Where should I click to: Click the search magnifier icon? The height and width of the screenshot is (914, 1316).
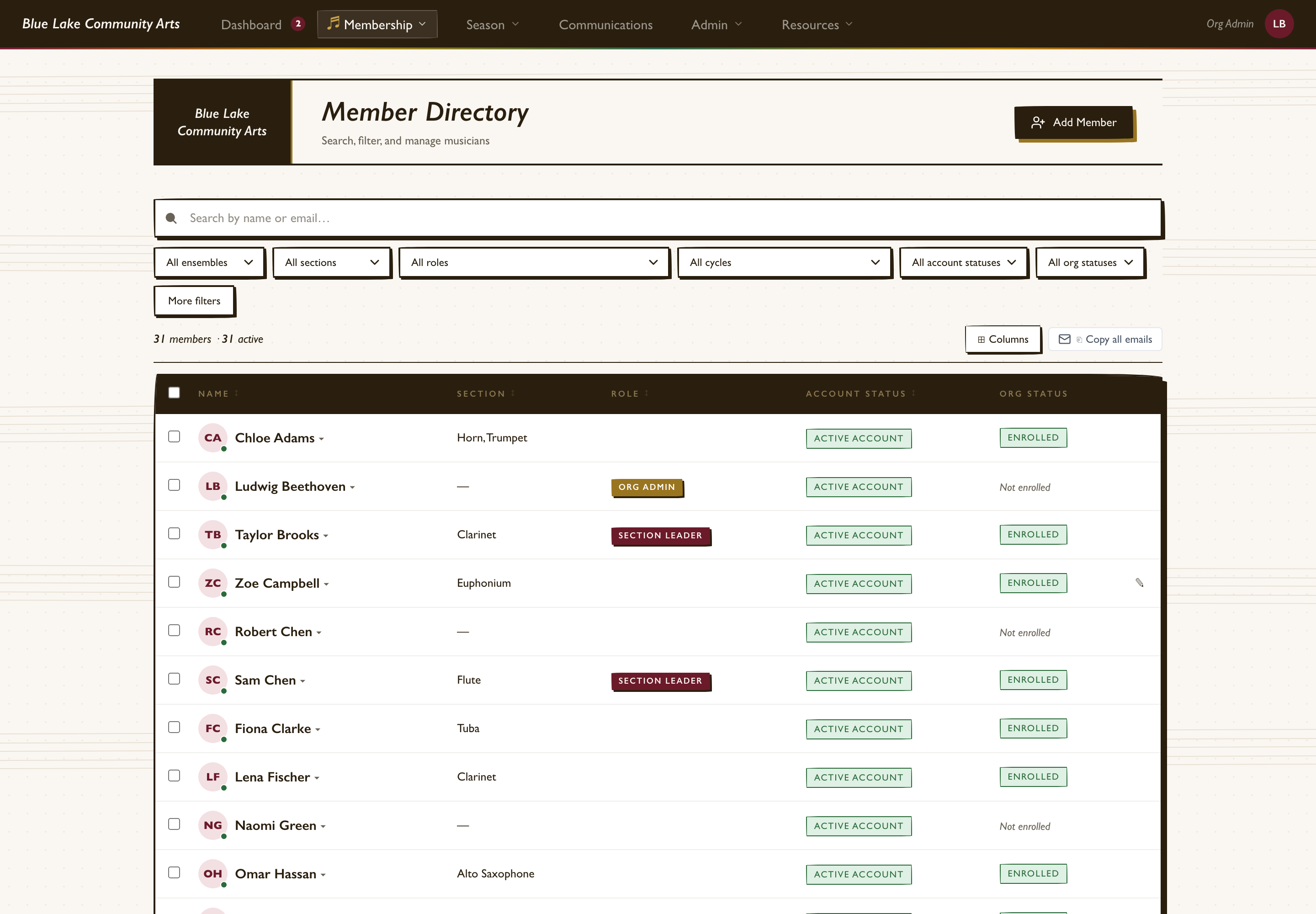tap(170, 218)
